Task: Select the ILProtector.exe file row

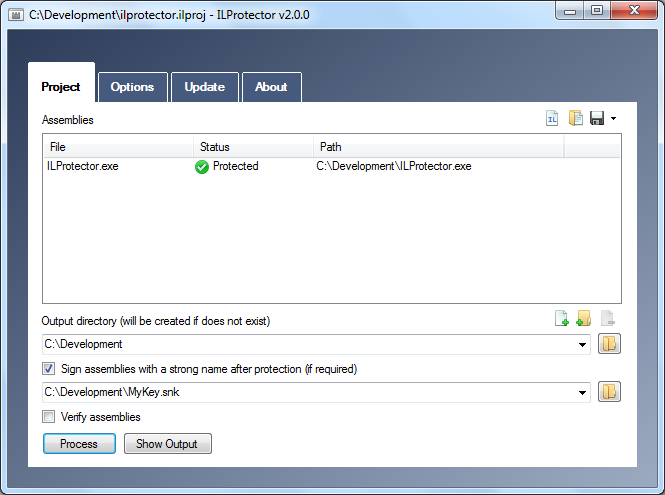Action: pos(332,166)
